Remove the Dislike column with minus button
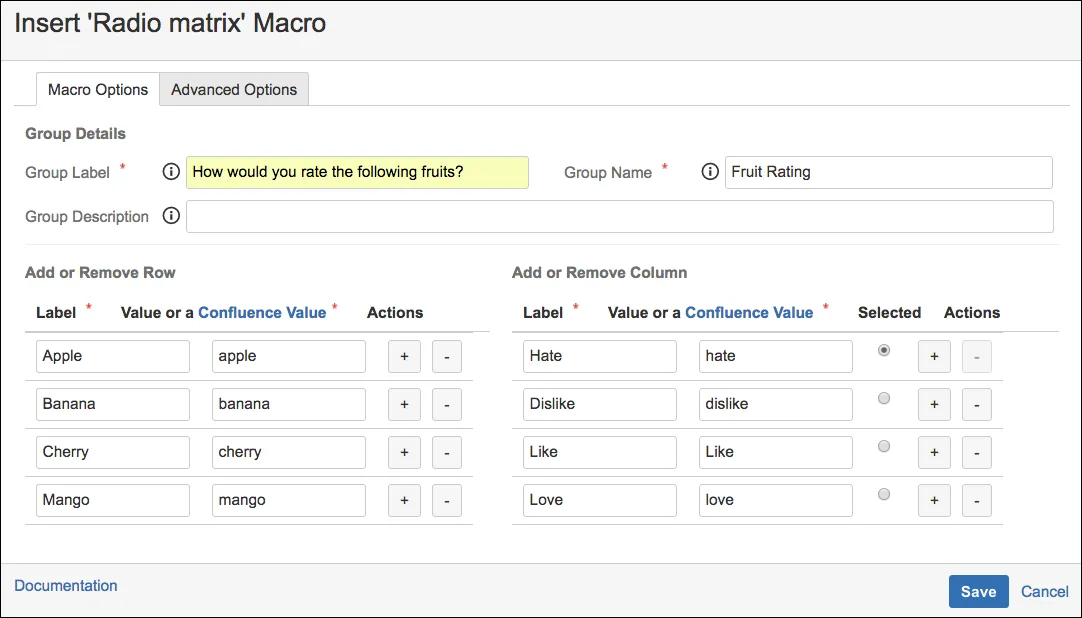 977,404
